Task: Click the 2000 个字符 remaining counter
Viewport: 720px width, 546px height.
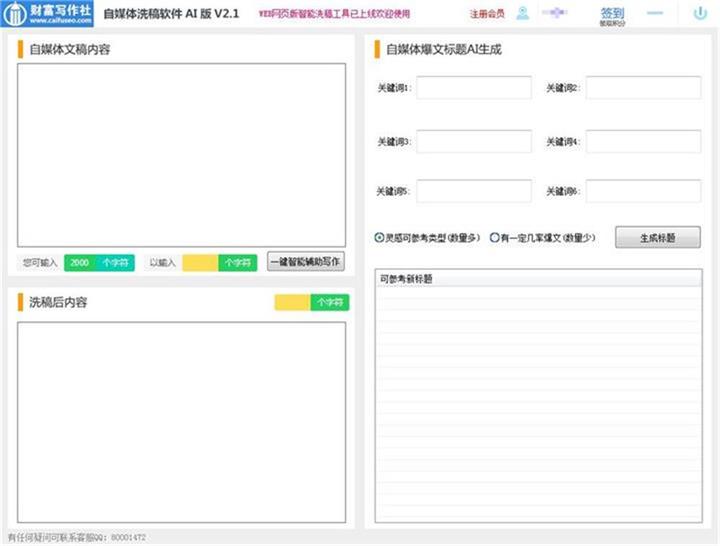Action: (x=99, y=263)
